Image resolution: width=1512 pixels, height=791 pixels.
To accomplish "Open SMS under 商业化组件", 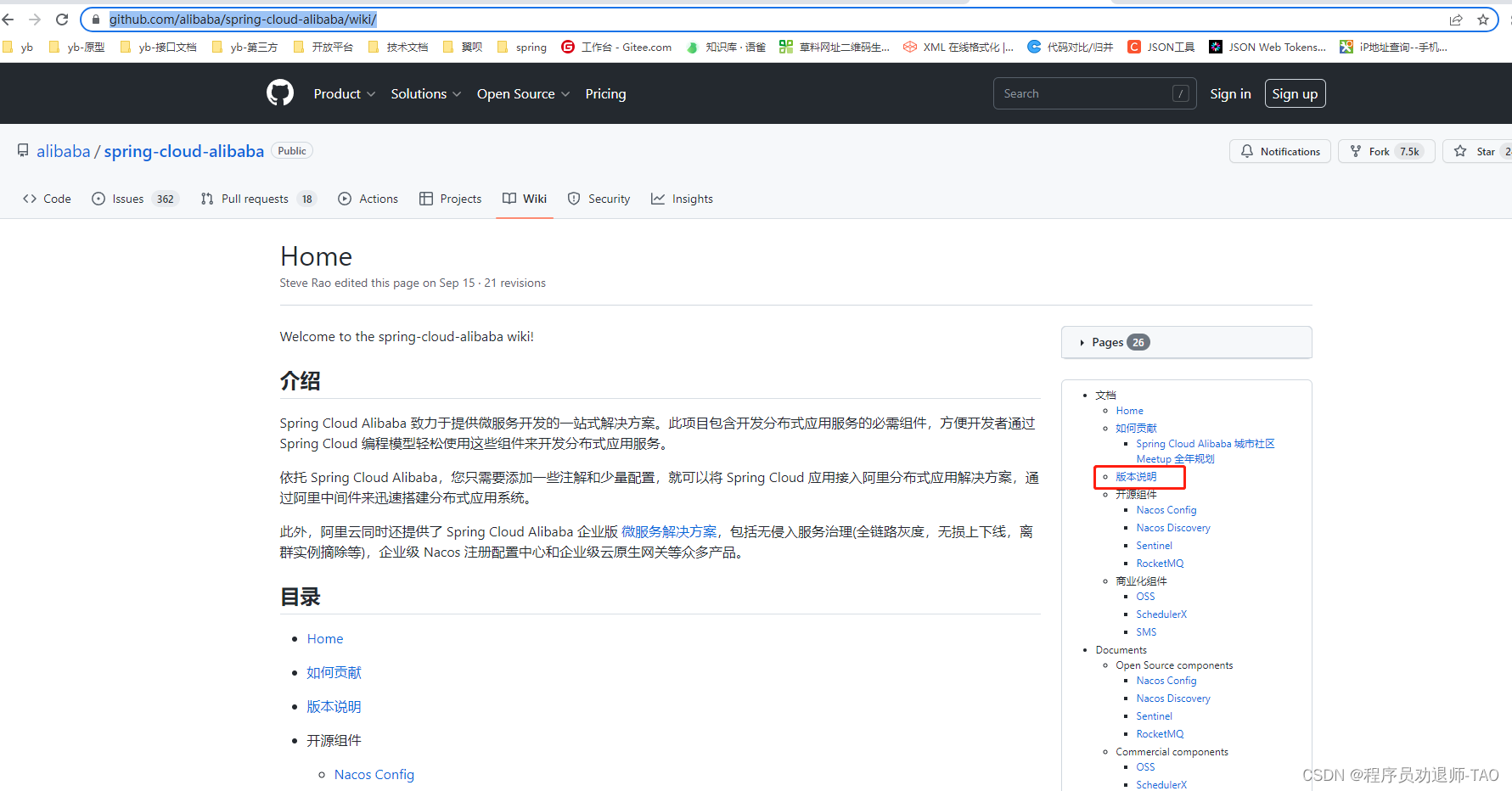I will pyautogui.click(x=1146, y=632).
